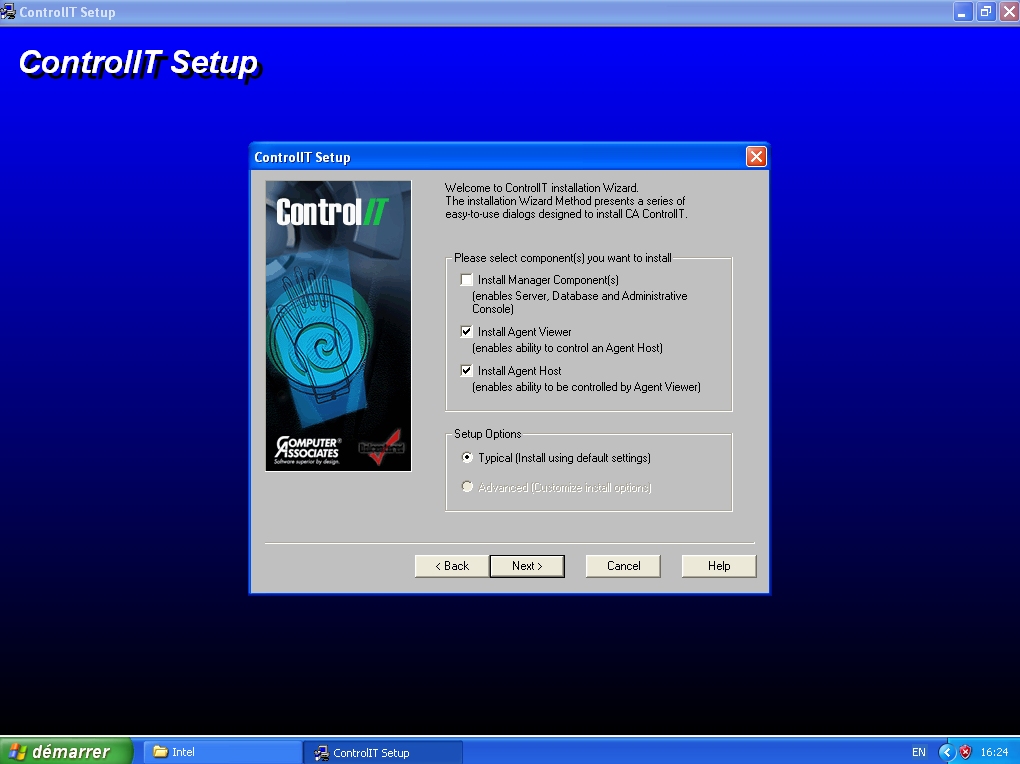This screenshot has width=1020, height=764.
Task: Toggle the Install Agent Host checkbox
Action: click(467, 371)
